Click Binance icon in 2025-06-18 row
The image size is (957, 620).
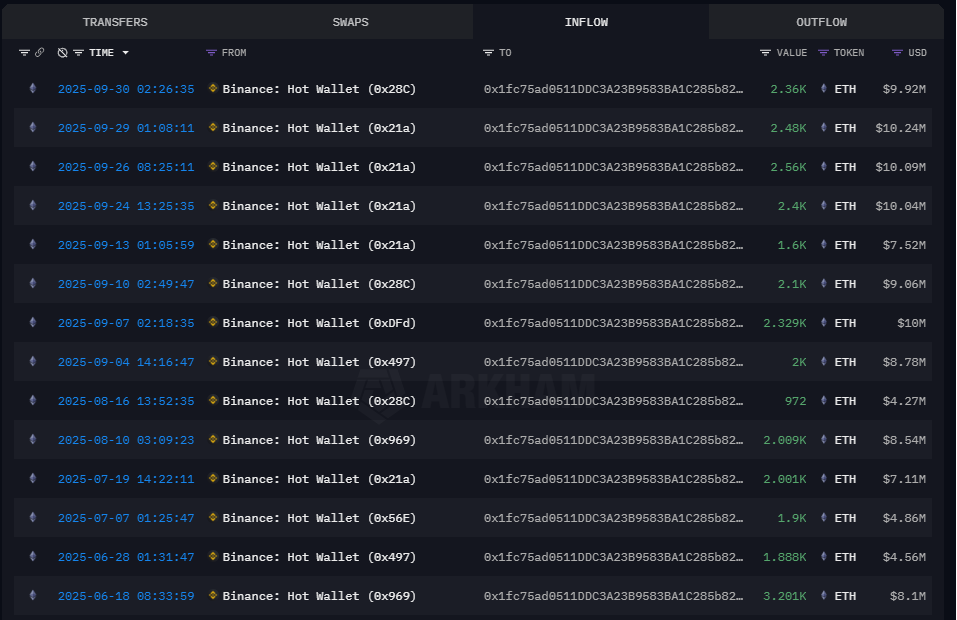pos(213,596)
